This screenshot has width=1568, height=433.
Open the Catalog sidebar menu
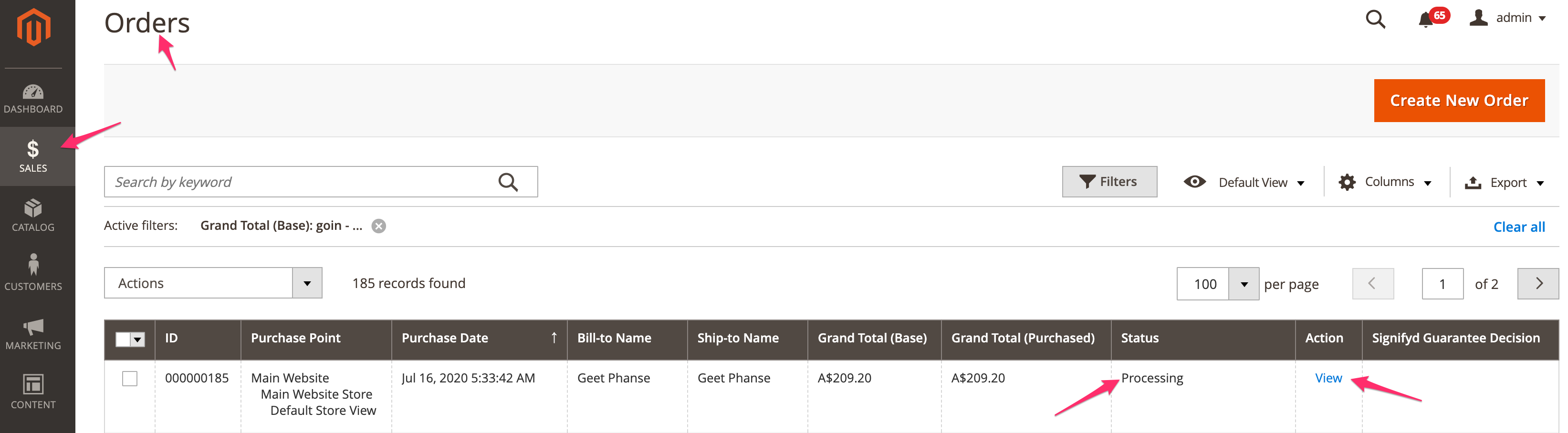[x=33, y=215]
